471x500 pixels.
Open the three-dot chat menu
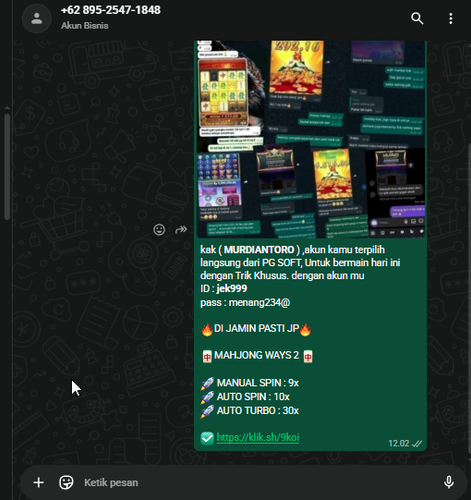(x=451, y=19)
